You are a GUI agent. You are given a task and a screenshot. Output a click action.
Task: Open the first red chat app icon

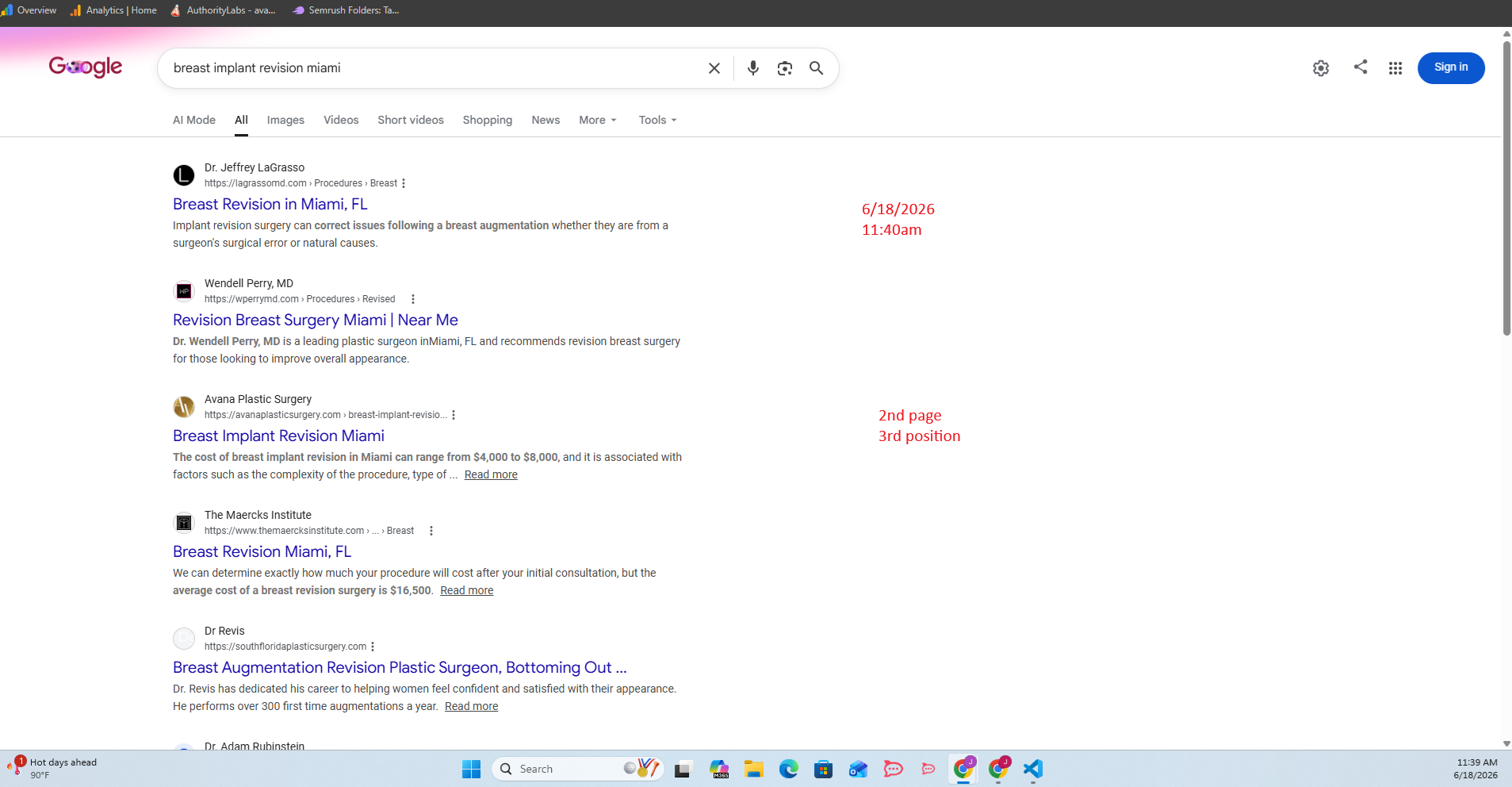[x=893, y=769]
